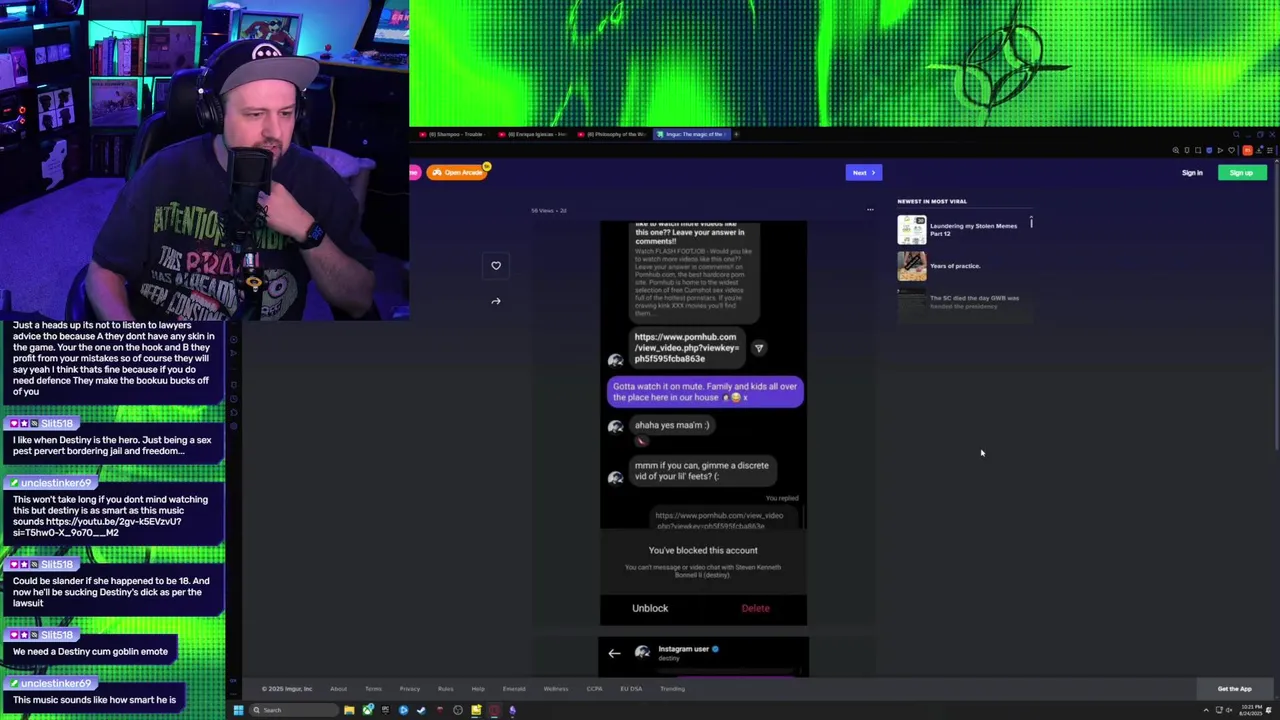The width and height of the screenshot is (1280, 720).
Task: Click the Terms footer link
Action: pos(373,689)
